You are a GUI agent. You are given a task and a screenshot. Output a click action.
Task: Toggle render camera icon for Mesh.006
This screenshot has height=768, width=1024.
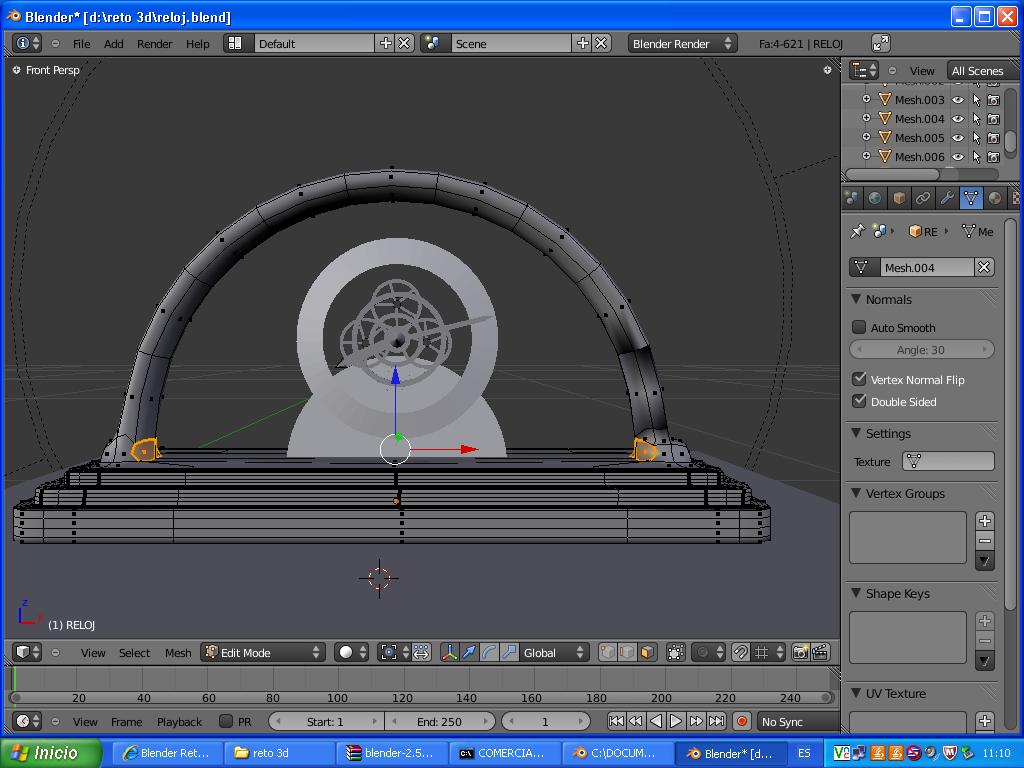[x=993, y=157]
